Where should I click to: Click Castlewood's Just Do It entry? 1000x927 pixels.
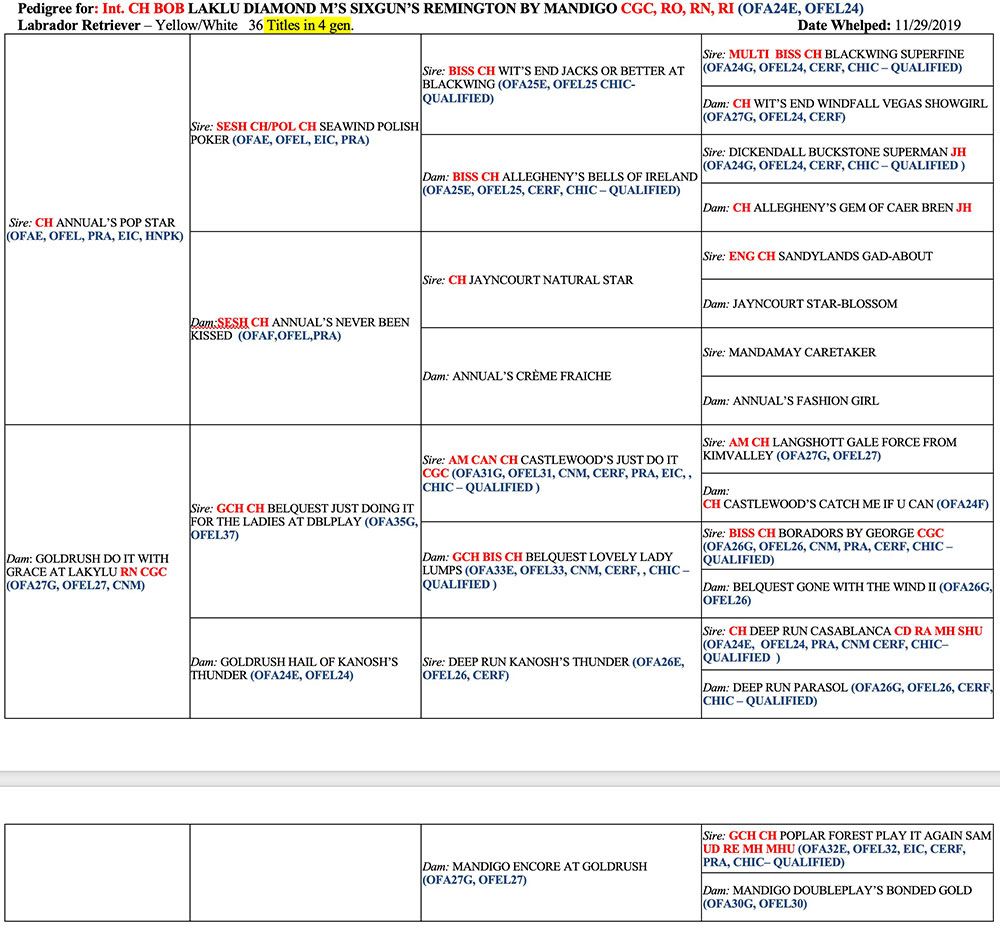[x=559, y=473]
